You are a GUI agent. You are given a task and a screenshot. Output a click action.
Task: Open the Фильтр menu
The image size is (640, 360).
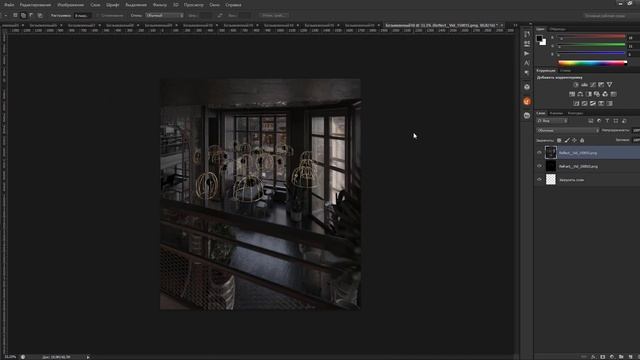click(160, 5)
